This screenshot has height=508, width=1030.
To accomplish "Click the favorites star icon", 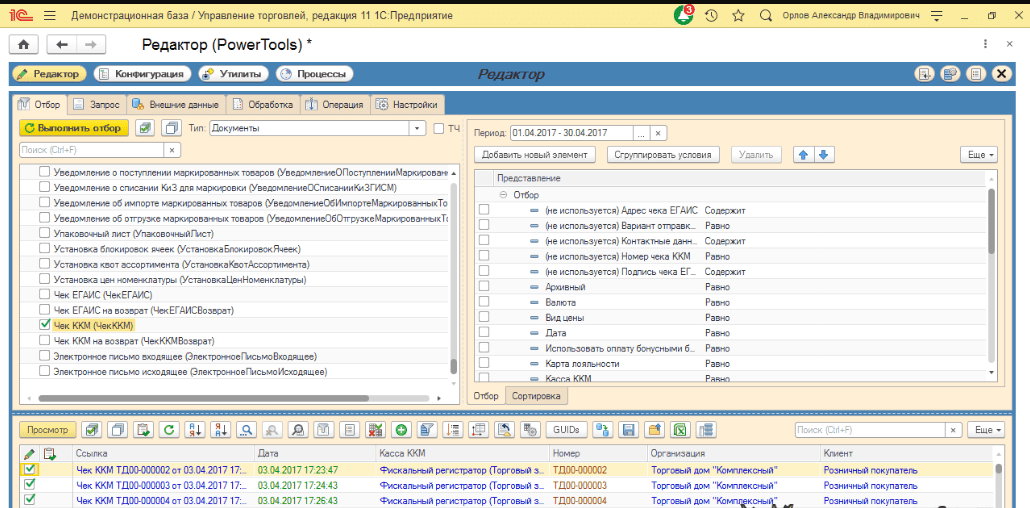I will [738, 16].
